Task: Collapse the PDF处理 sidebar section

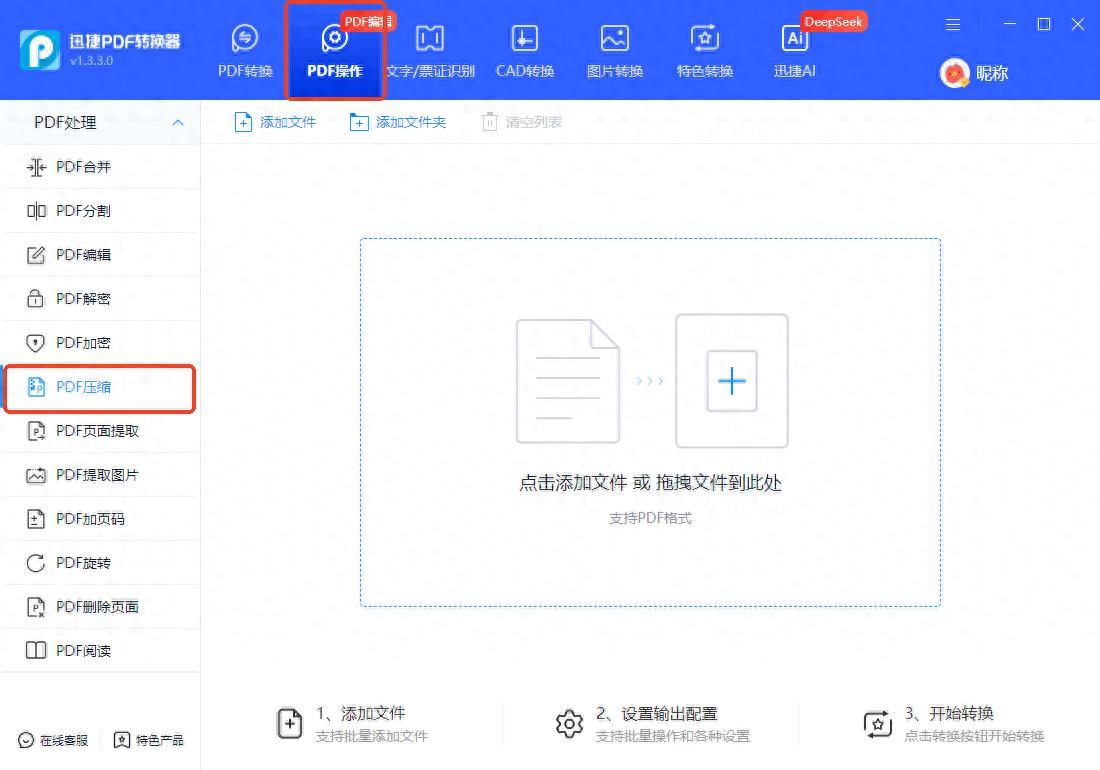Action: [178, 122]
